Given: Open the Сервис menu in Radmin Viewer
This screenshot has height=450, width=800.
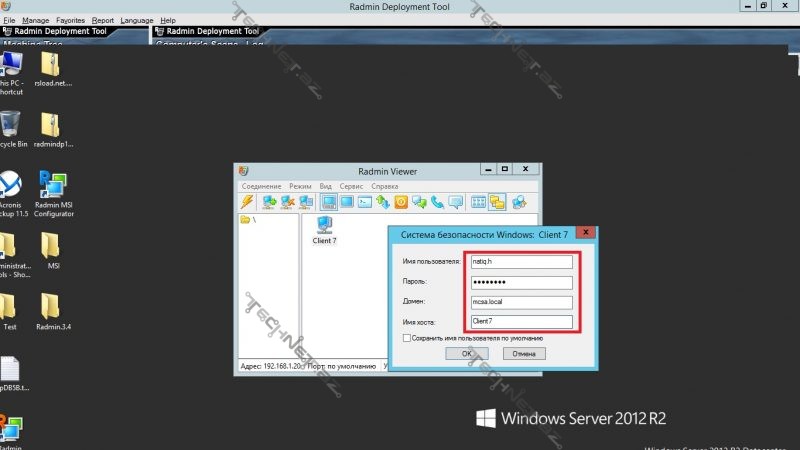Looking at the screenshot, I should pyautogui.click(x=351, y=186).
